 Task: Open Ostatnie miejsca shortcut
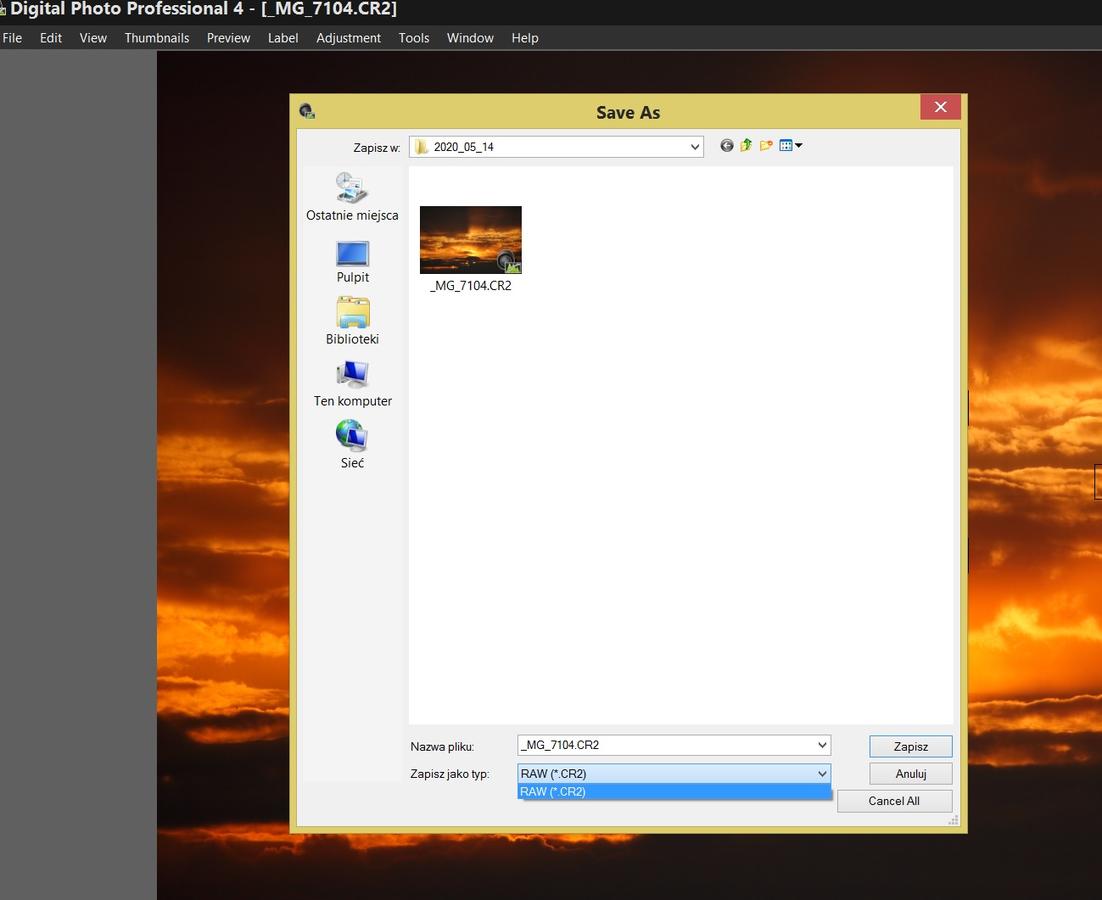point(352,197)
